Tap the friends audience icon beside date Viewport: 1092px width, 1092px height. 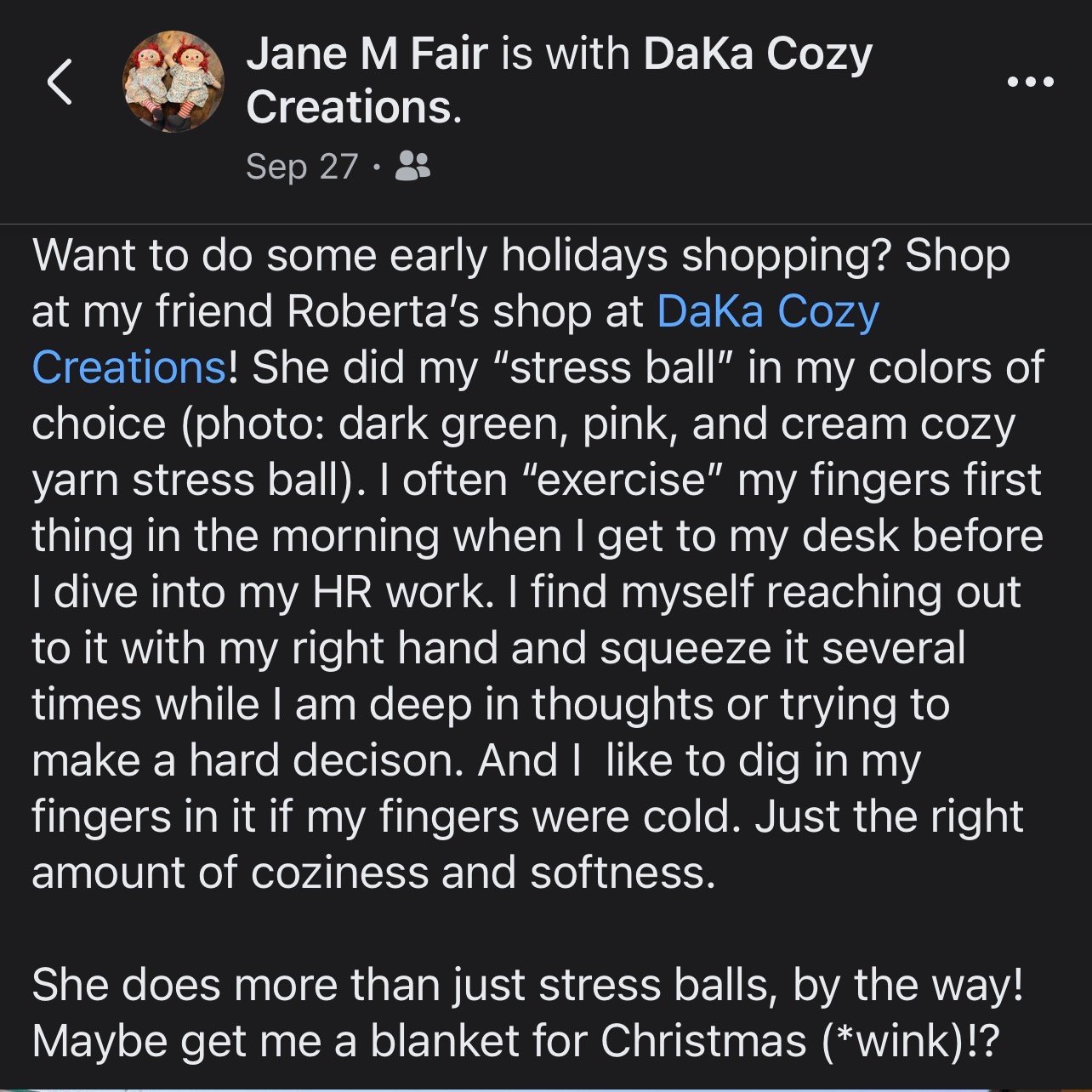[x=413, y=166]
